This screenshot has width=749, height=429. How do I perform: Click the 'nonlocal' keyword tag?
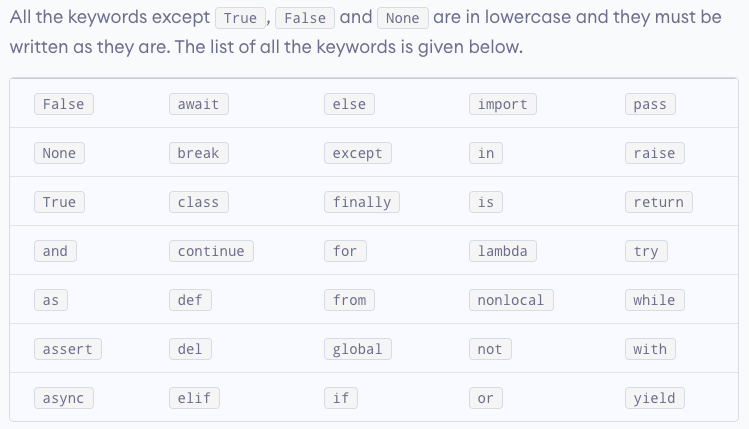click(x=511, y=300)
